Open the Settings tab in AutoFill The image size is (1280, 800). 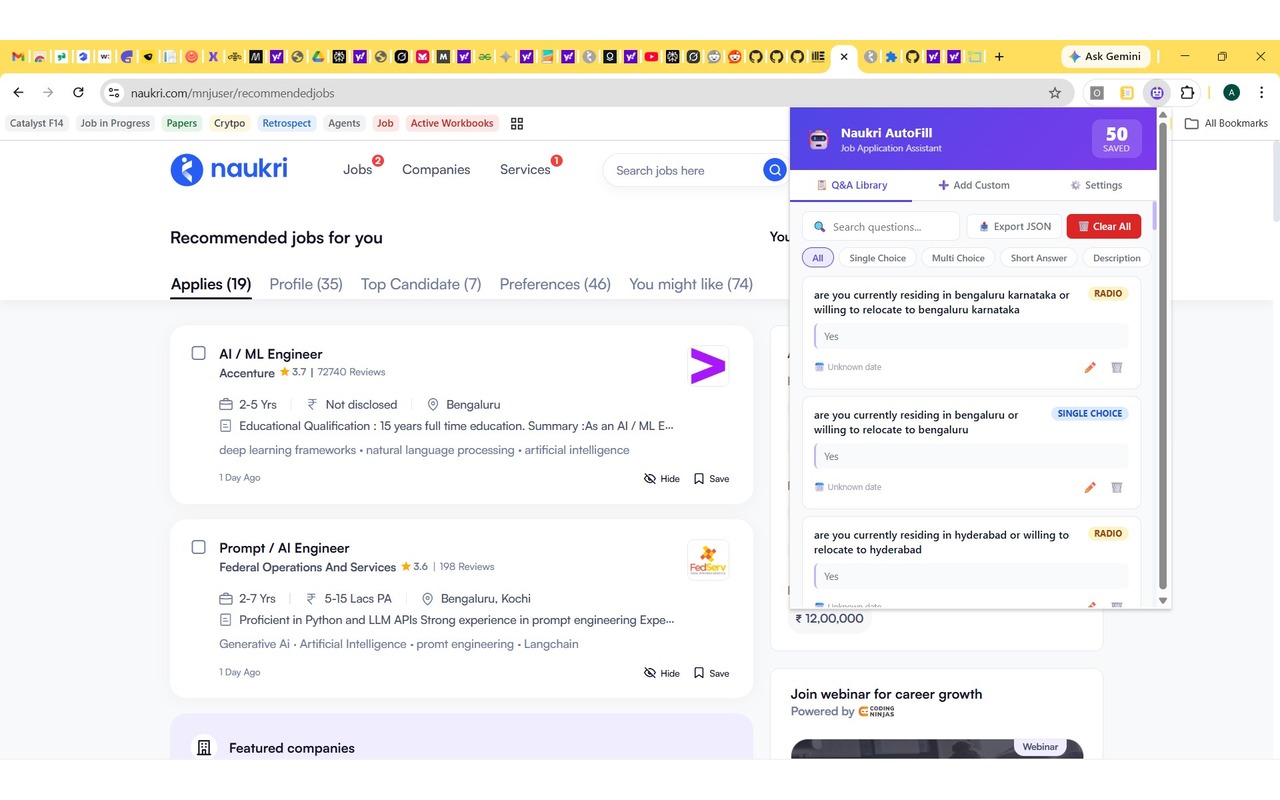(1096, 185)
